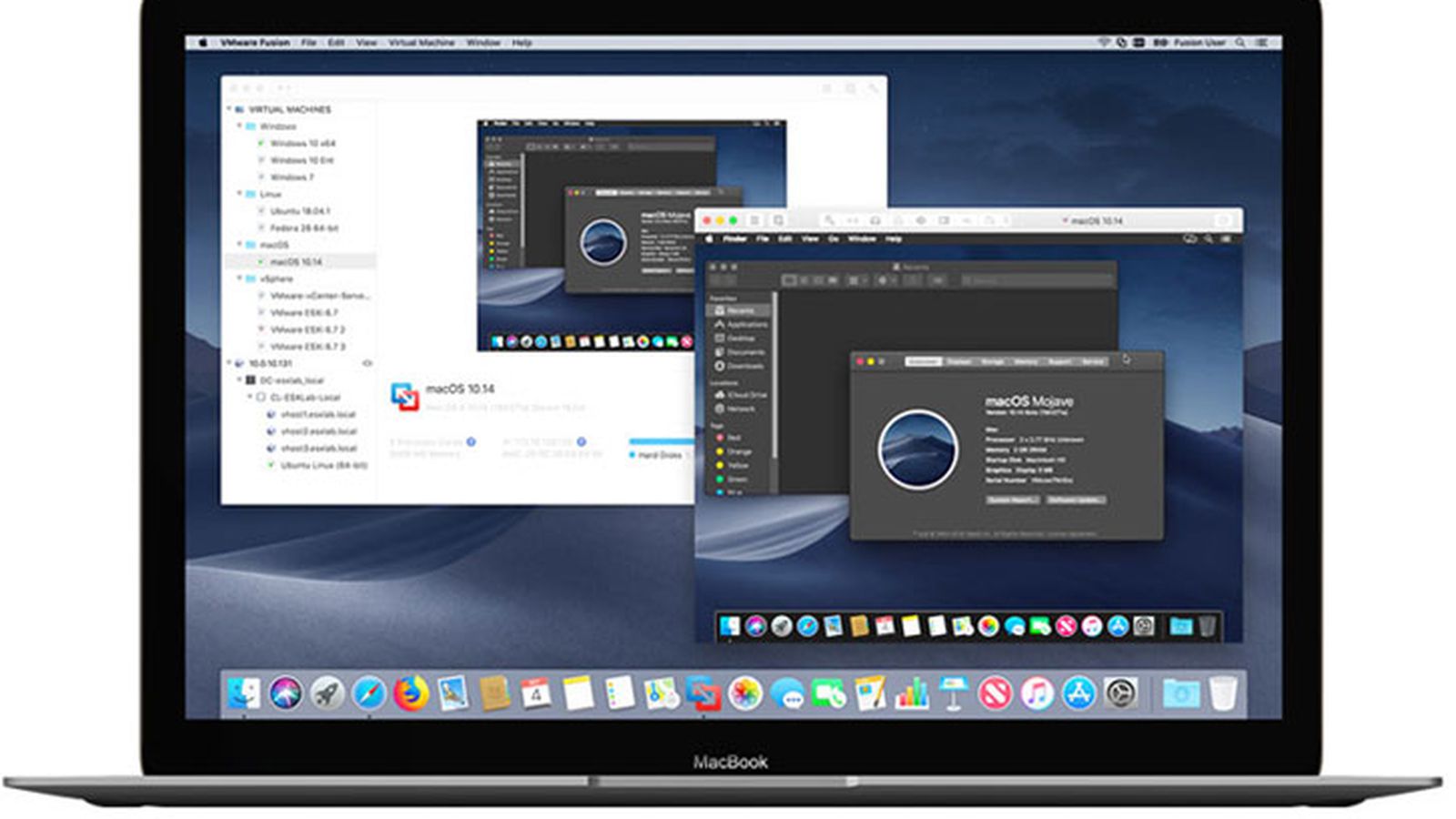Click the macOS 10.14 VM preview thumbnail

click(x=631, y=235)
